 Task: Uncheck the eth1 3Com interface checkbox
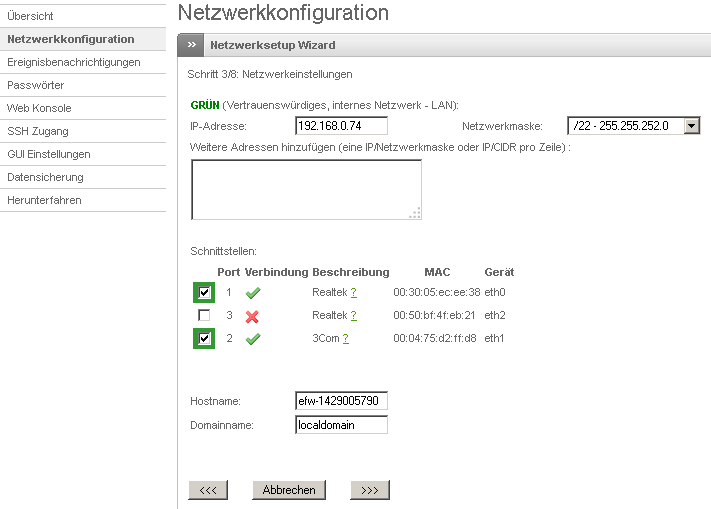[205, 339]
